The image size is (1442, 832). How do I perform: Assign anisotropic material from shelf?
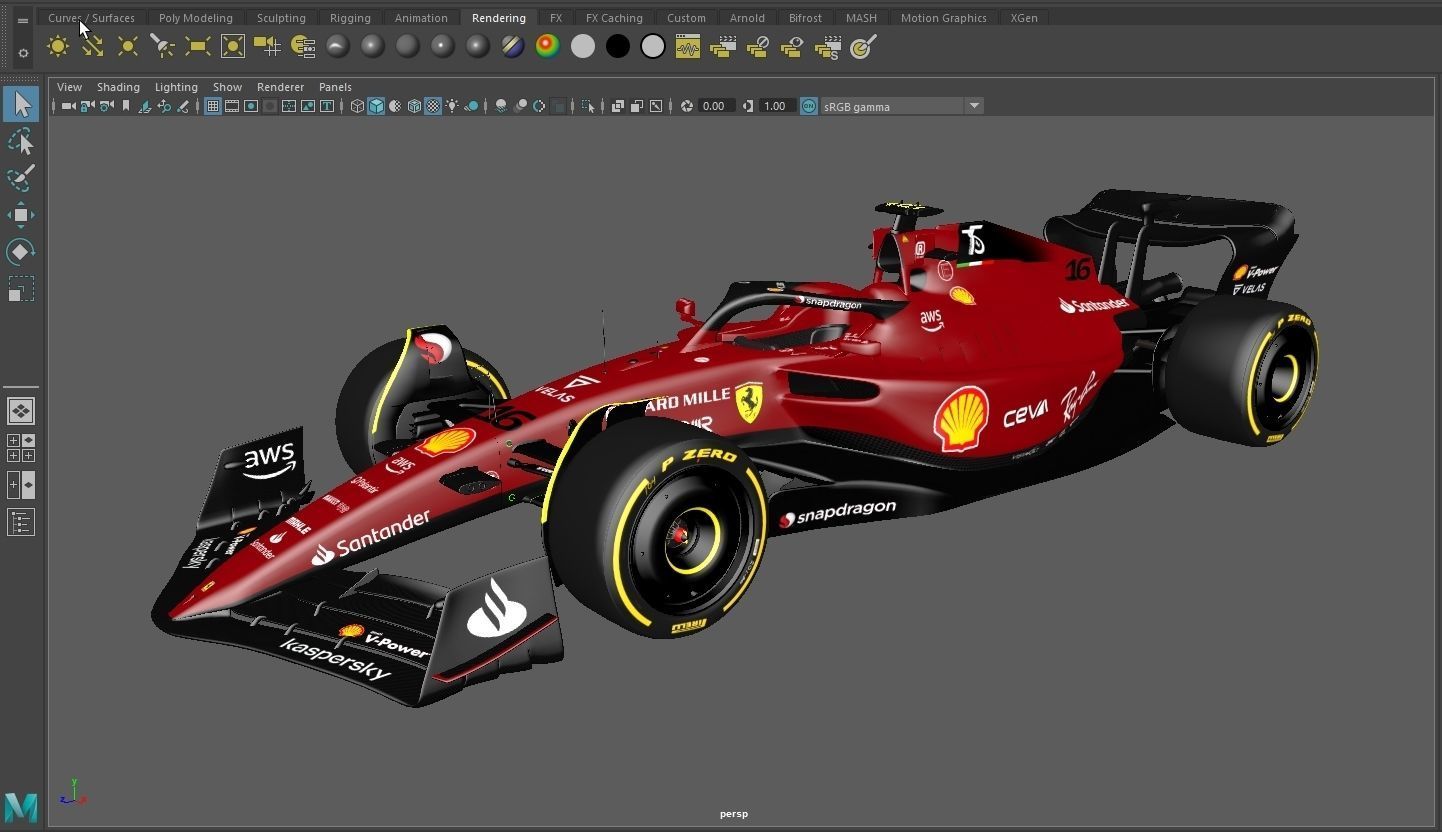pyautogui.click(x=338, y=47)
